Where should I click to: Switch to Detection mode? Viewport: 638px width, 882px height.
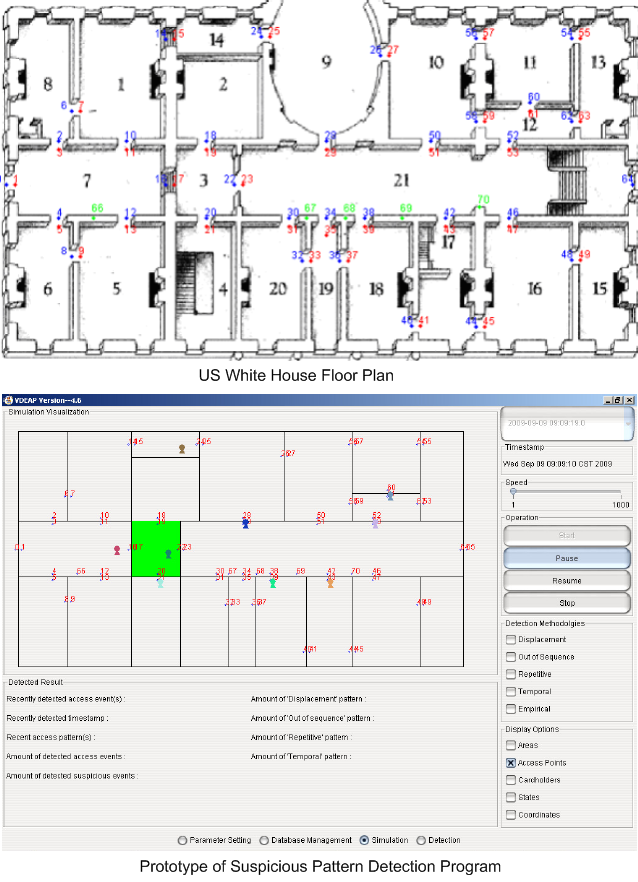[421, 840]
